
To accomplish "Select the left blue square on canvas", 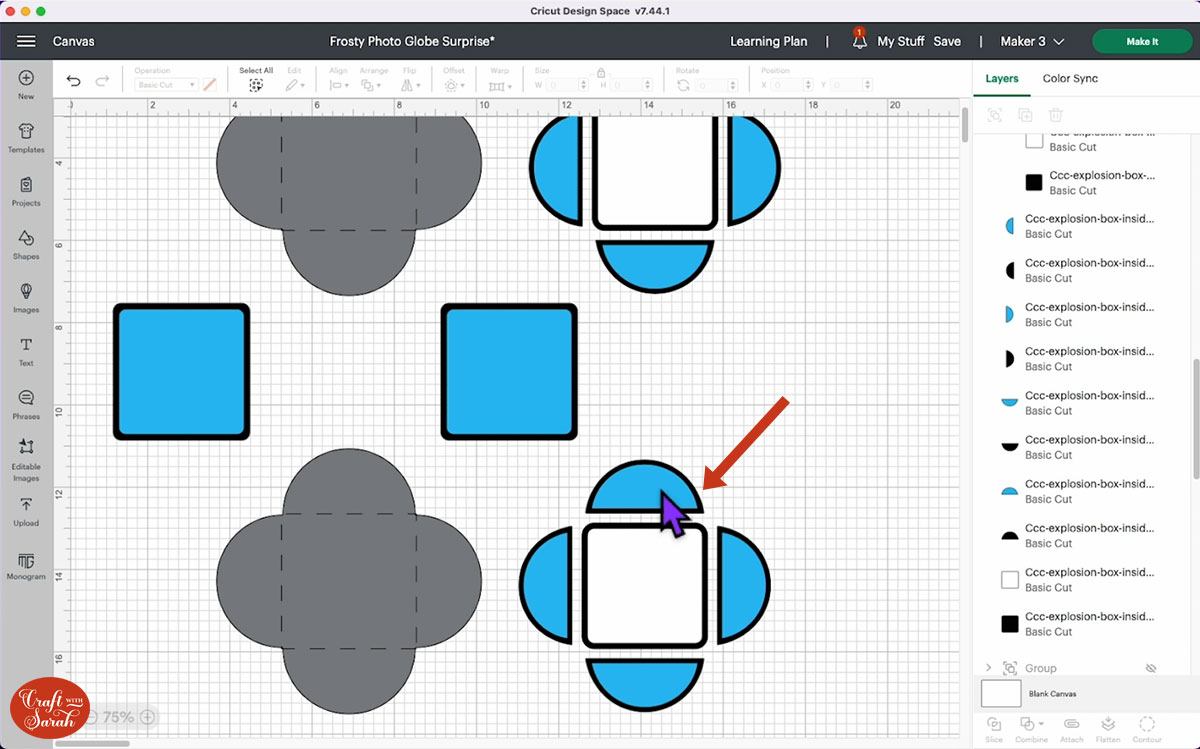I will (x=181, y=372).
